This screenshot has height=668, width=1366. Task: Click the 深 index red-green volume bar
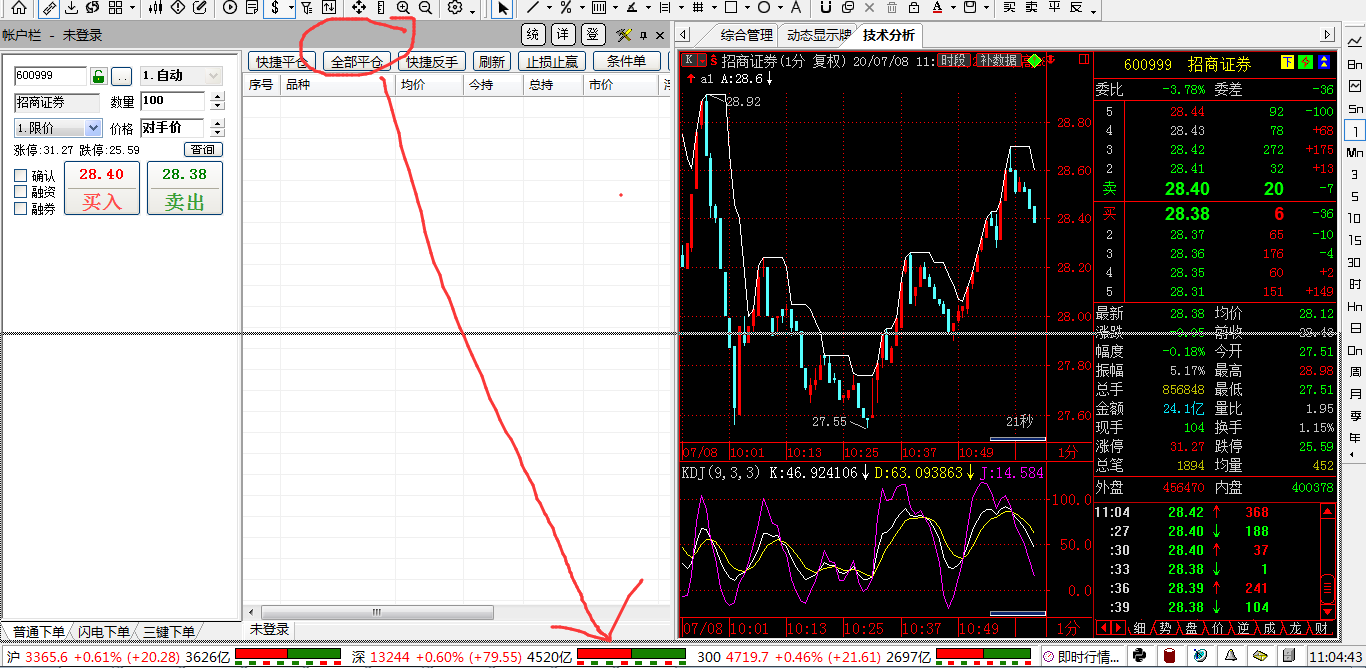click(x=631, y=656)
